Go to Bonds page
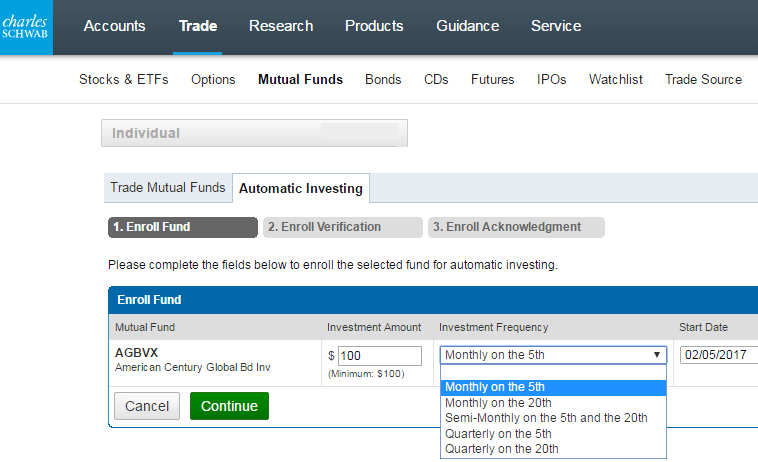The height and width of the screenshot is (462, 758). 383,79
